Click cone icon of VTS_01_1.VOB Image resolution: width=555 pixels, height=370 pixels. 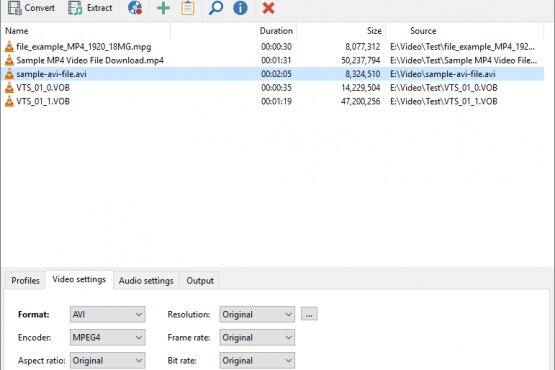point(10,101)
